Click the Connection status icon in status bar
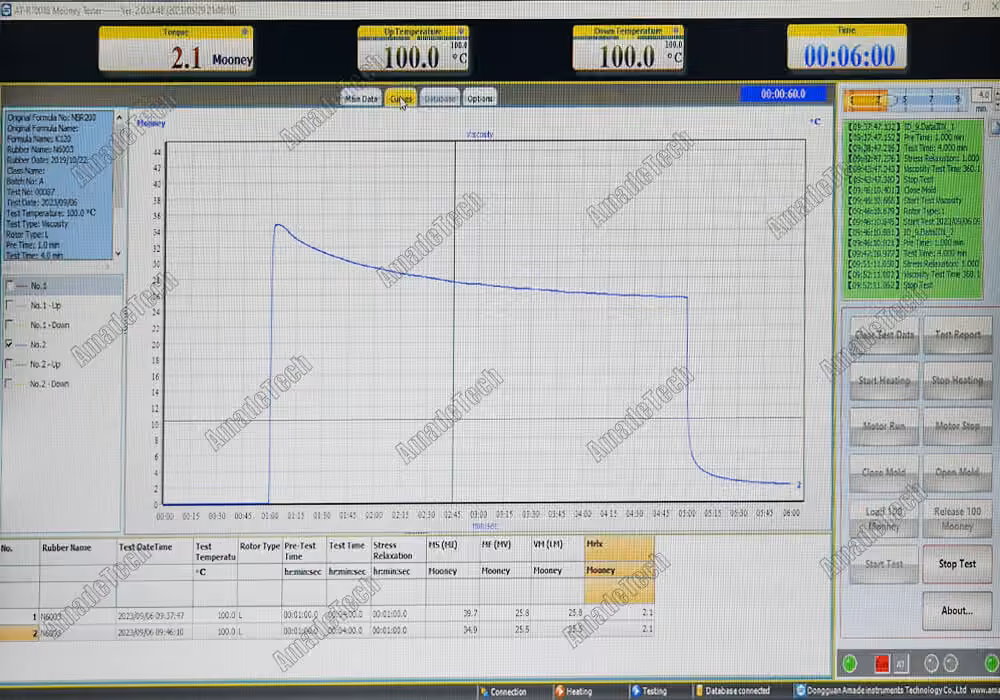Image resolution: width=1000 pixels, height=700 pixels. [484, 692]
